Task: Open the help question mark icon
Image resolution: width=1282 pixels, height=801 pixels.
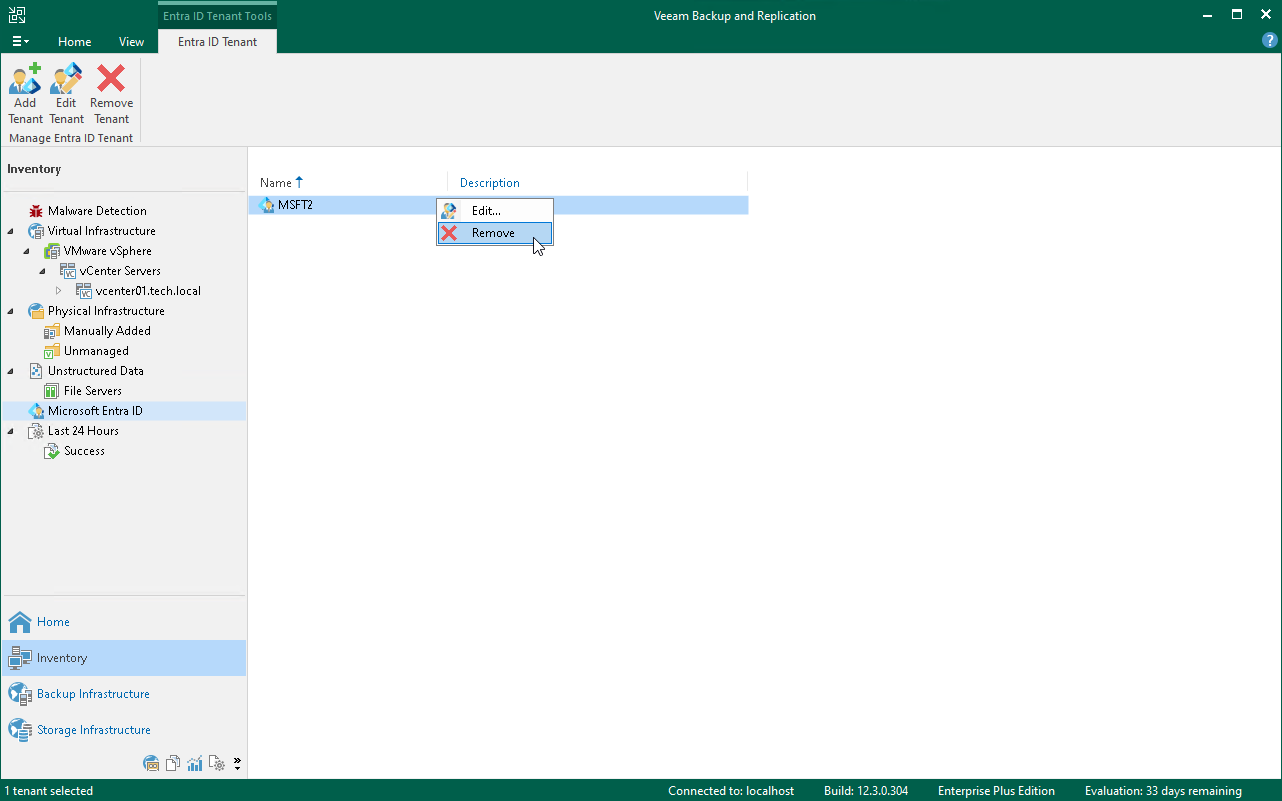Action: click(1270, 41)
